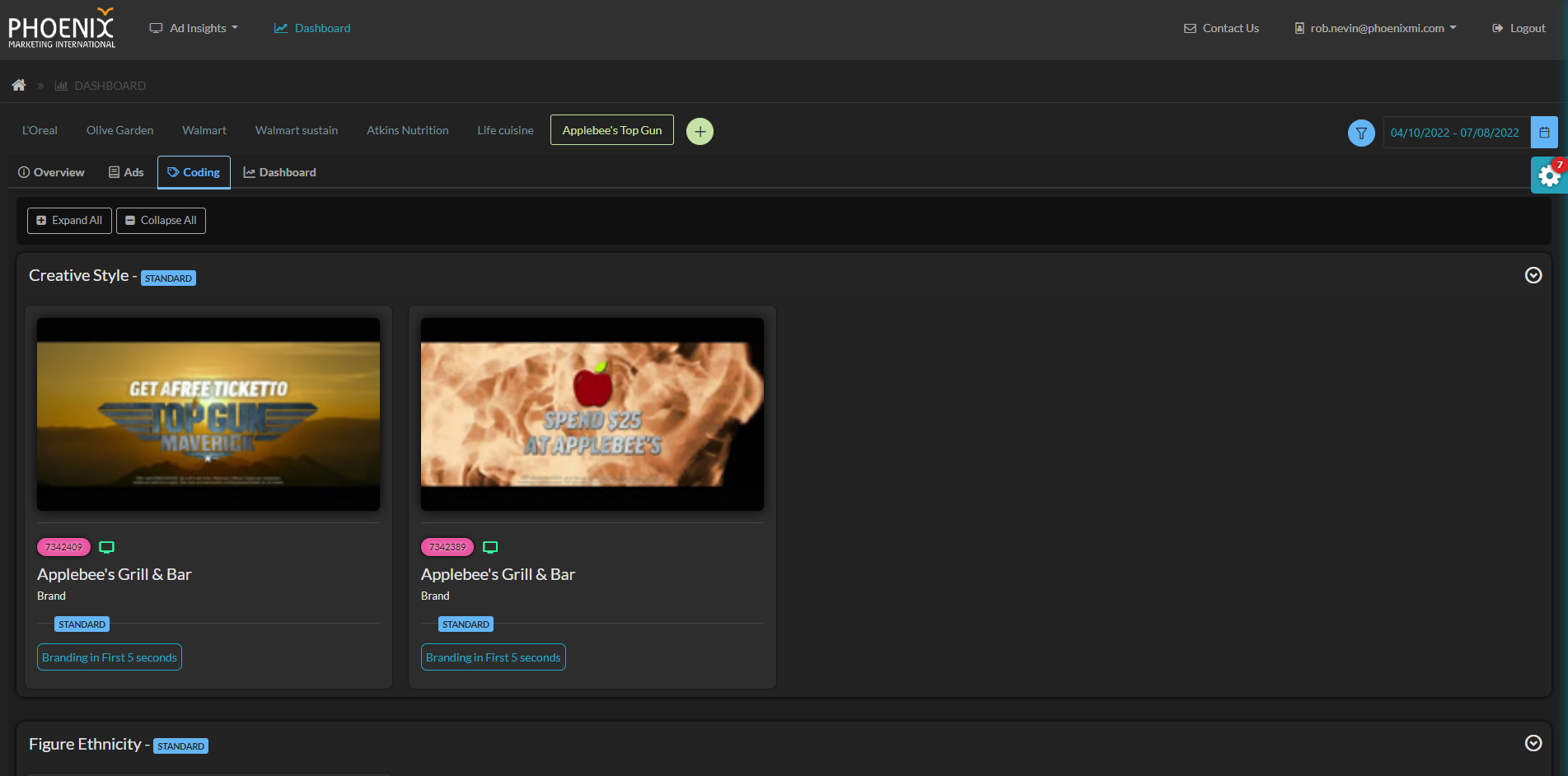Click Applebee's Grill & Bar title under 7342409
1568x776 pixels.
click(115, 574)
